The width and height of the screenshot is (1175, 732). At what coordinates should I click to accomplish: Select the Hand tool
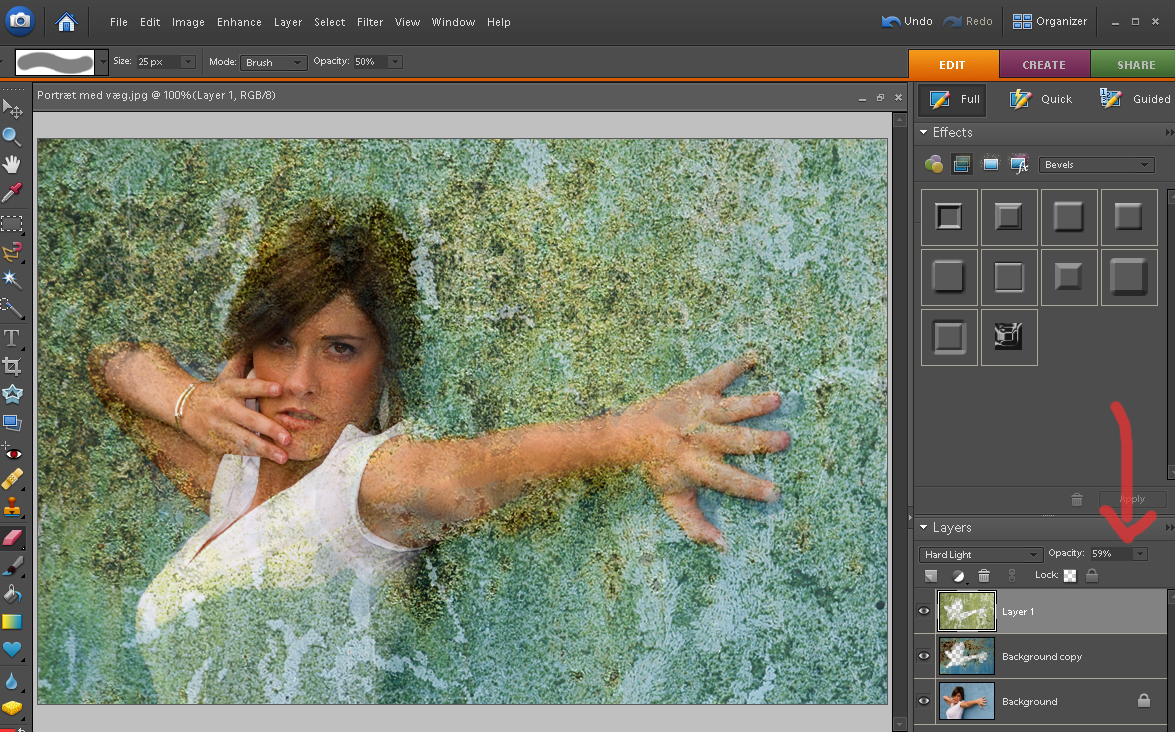coord(12,164)
